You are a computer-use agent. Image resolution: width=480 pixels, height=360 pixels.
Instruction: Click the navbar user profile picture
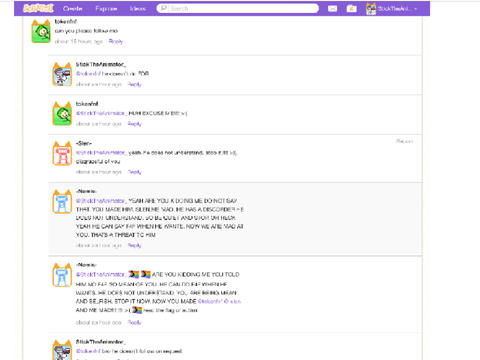point(371,9)
